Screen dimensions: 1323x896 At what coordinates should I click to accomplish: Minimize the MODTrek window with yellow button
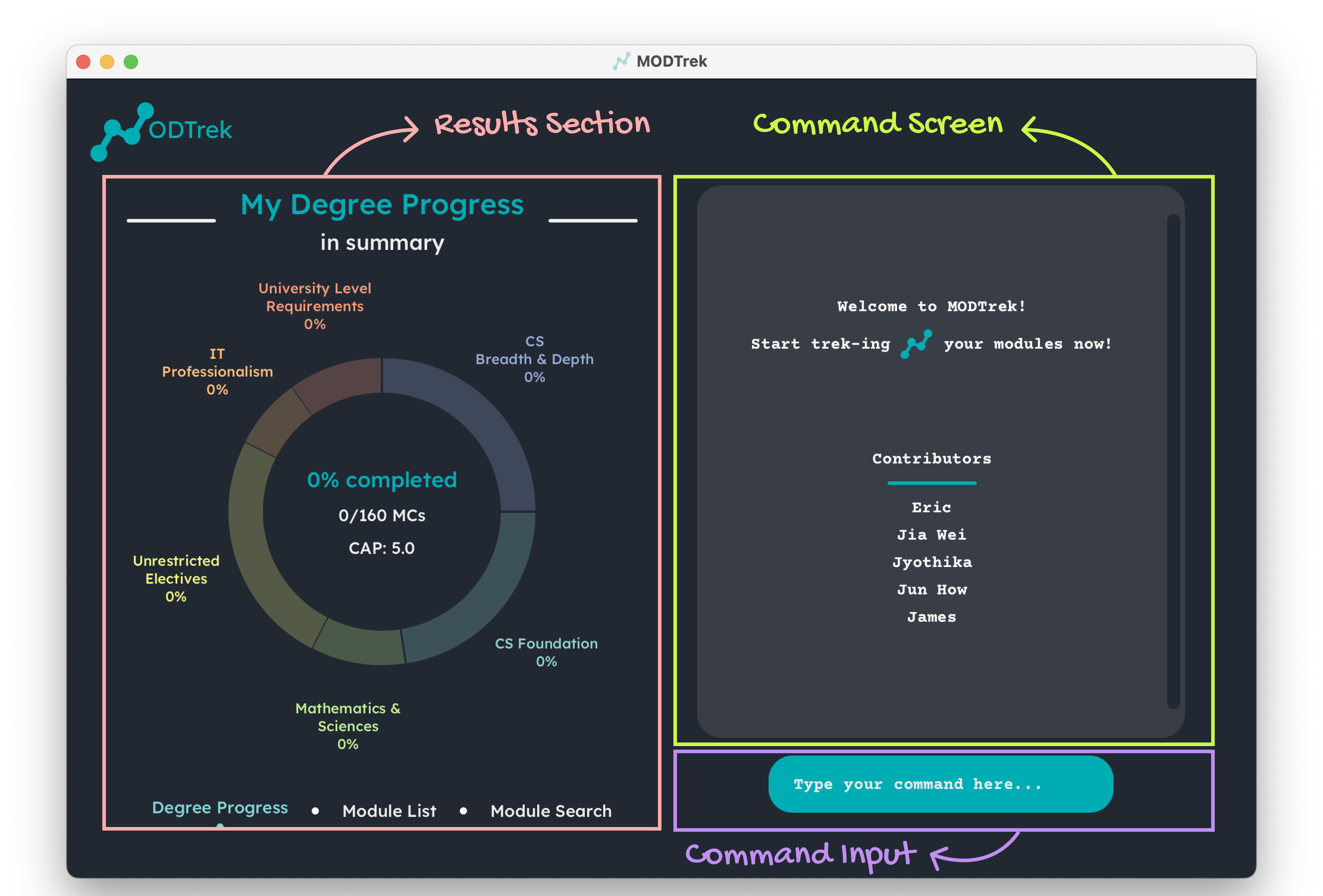pos(107,62)
